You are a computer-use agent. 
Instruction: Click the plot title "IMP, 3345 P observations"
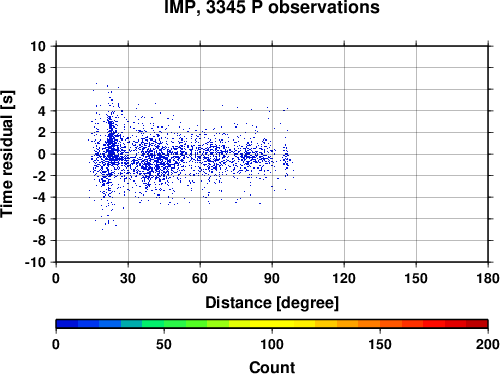pyautogui.click(x=272, y=7)
